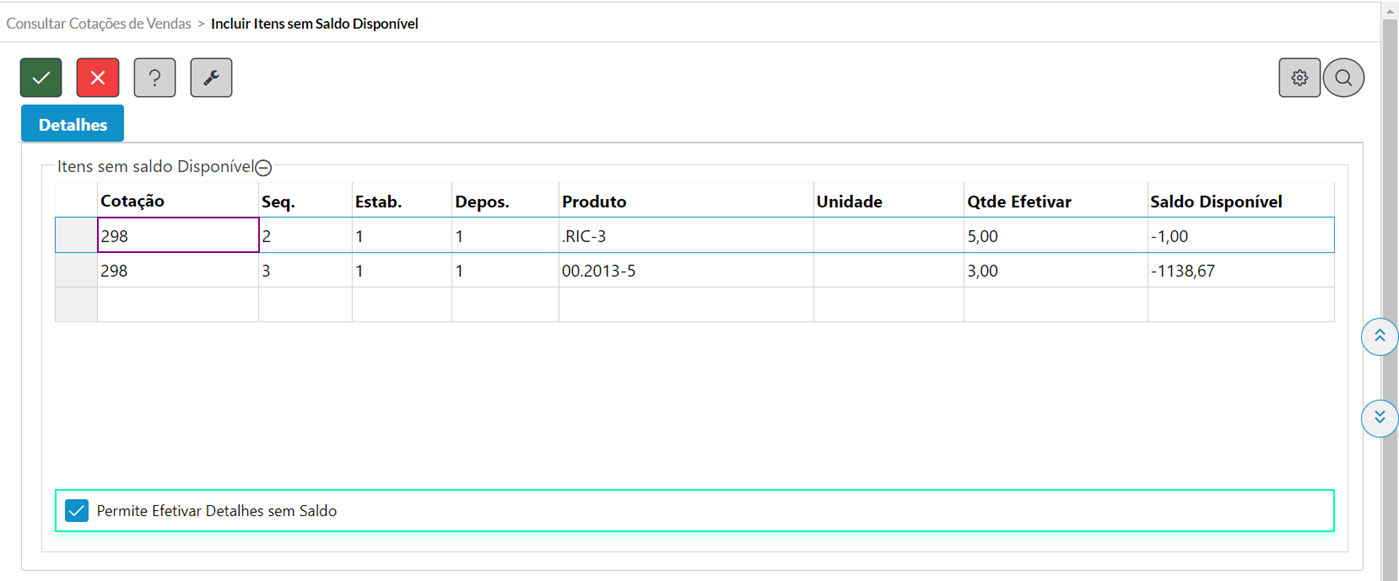The width and height of the screenshot is (1399, 581).
Task: Select product cell .RIC-3
Action: 686,236
